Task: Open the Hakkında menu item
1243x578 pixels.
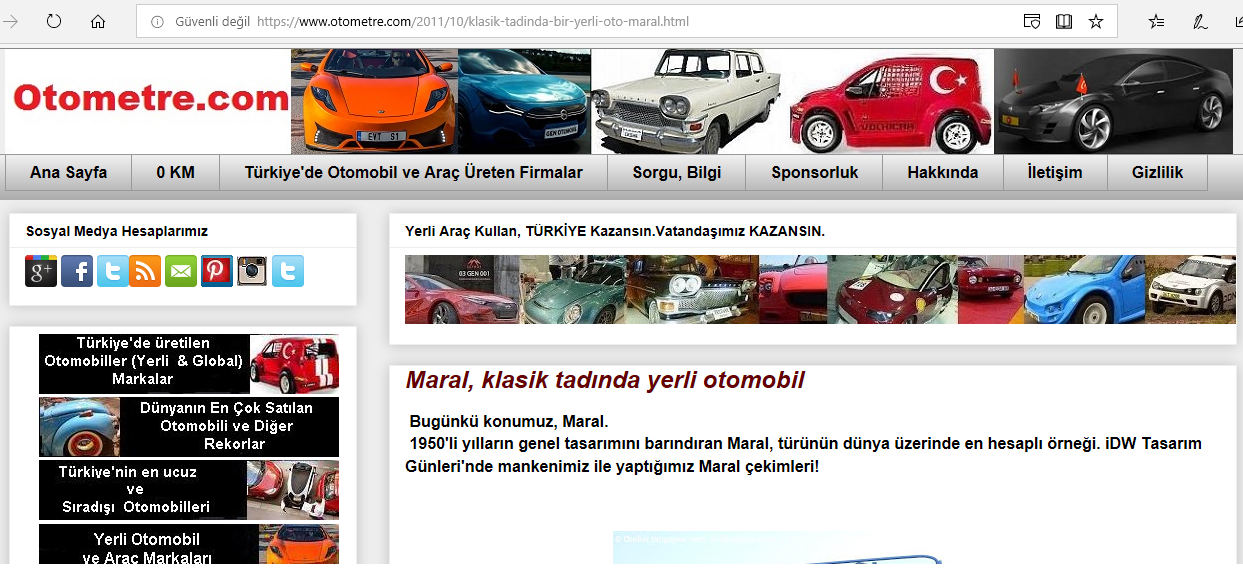Action: point(943,172)
